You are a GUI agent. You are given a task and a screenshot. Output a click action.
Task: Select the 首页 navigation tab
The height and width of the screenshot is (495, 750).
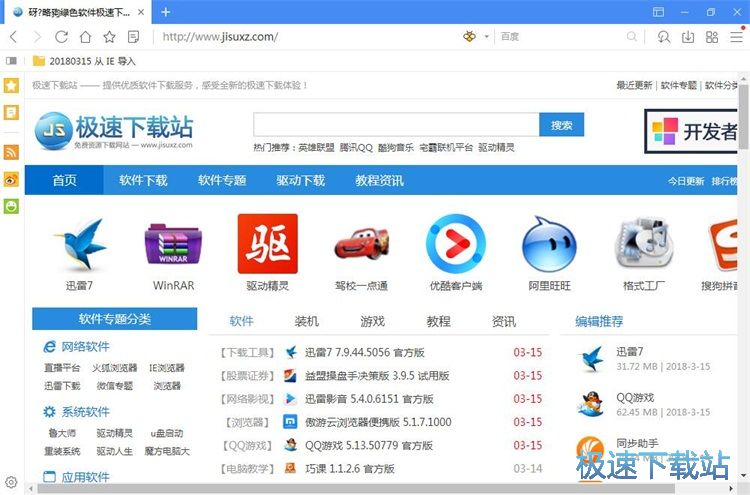click(64, 180)
